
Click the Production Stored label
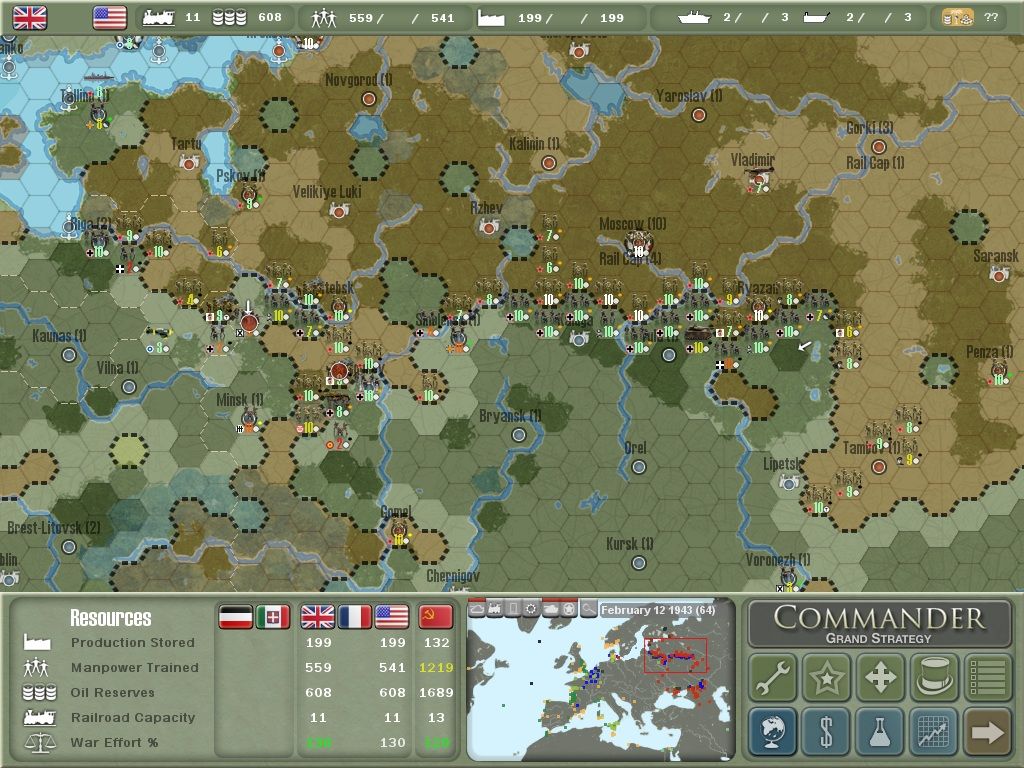[133, 643]
